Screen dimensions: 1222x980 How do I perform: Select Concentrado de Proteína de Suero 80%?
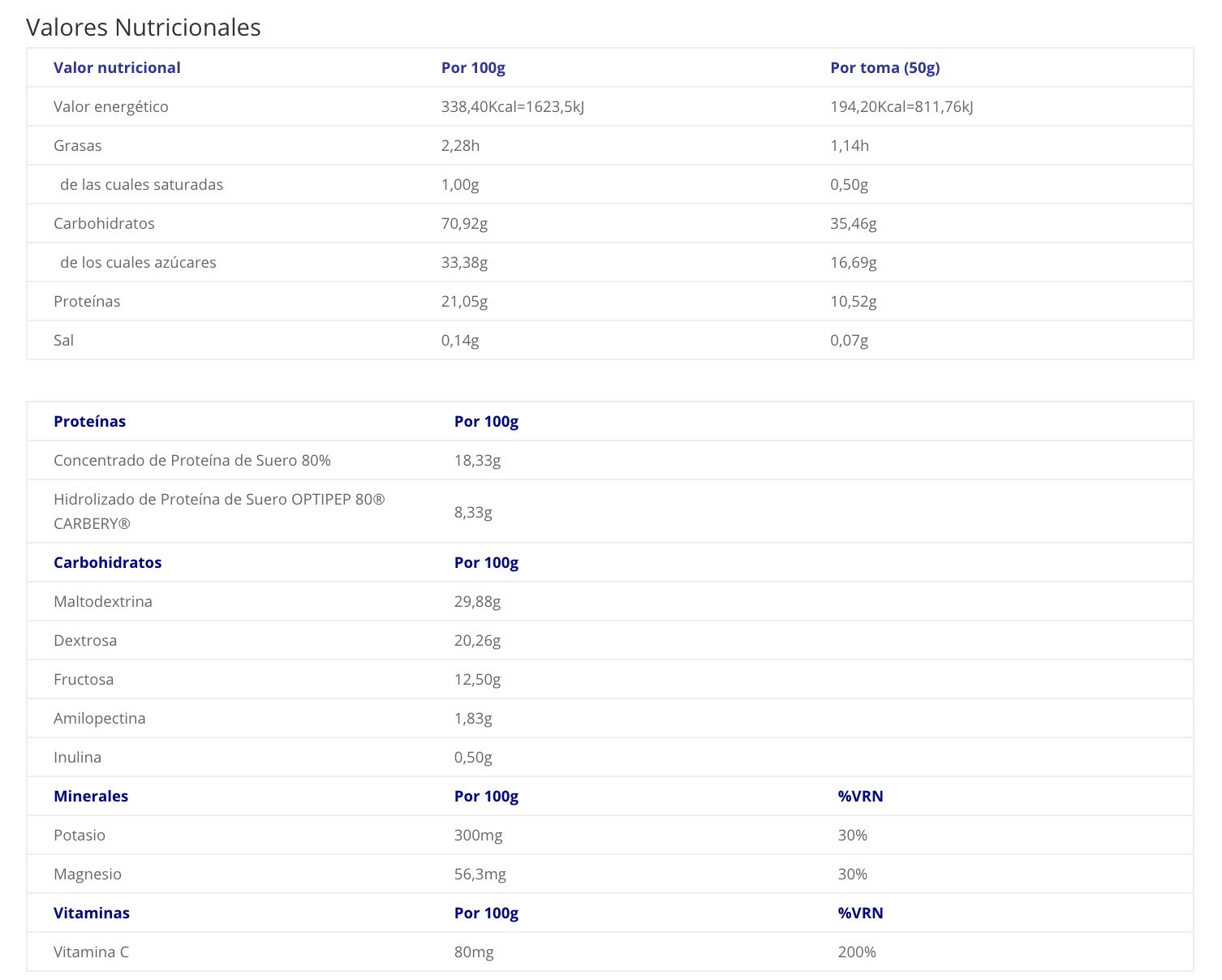[x=192, y=460]
